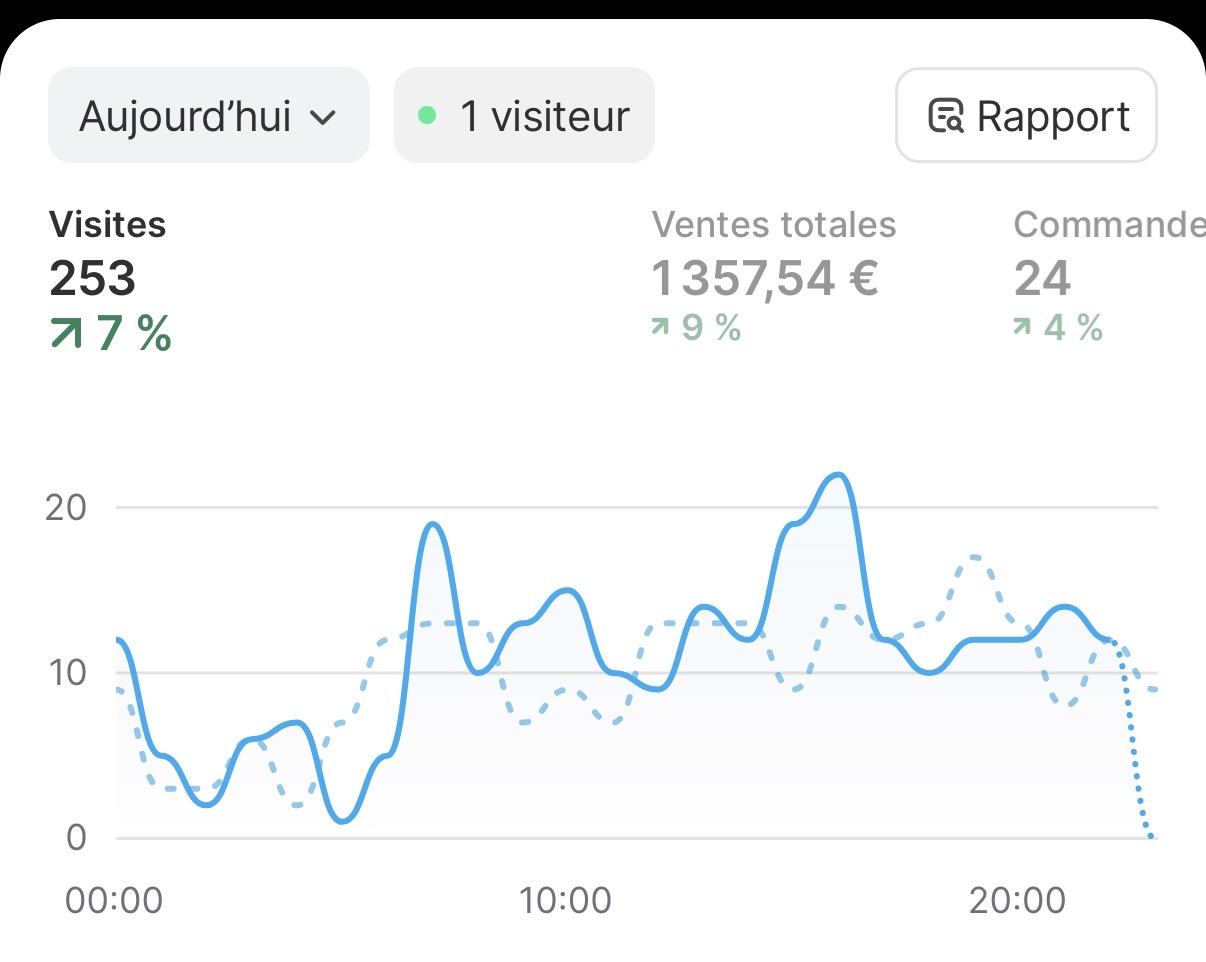
Task: Open the Aujourd'hui date range dropdown
Action: [208, 115]
